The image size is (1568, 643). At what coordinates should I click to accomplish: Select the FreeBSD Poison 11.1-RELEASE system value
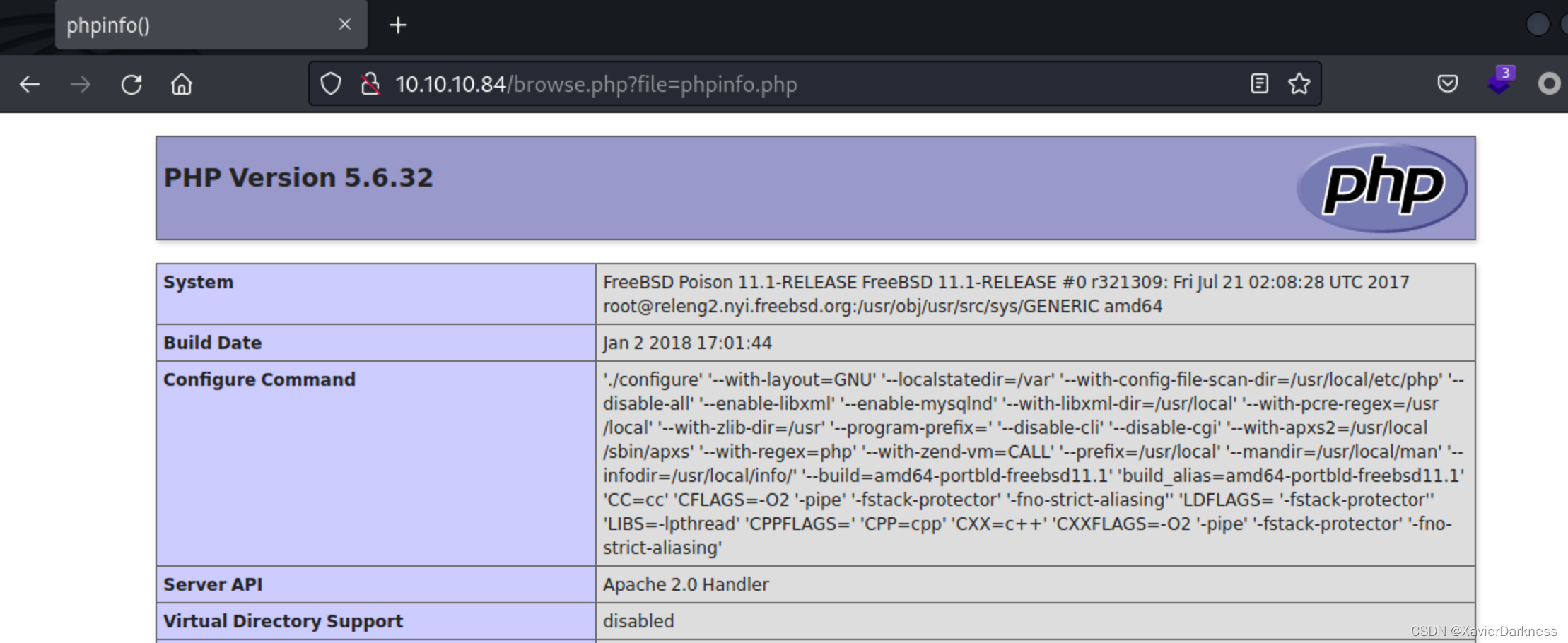(x=1005, y=294)
